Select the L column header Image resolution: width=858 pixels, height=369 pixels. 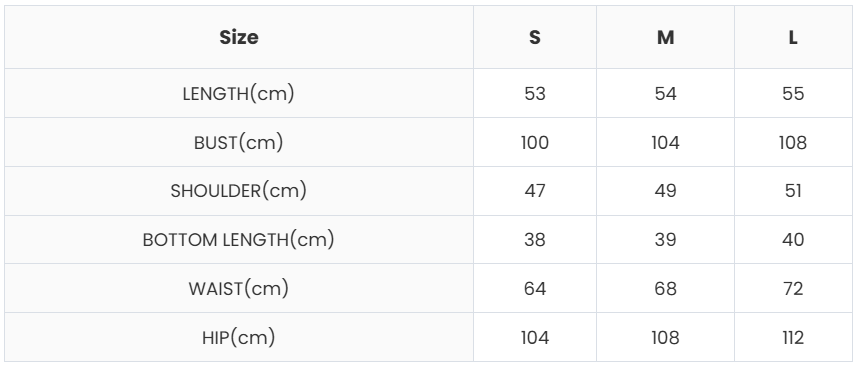click(x=793, y=37)
